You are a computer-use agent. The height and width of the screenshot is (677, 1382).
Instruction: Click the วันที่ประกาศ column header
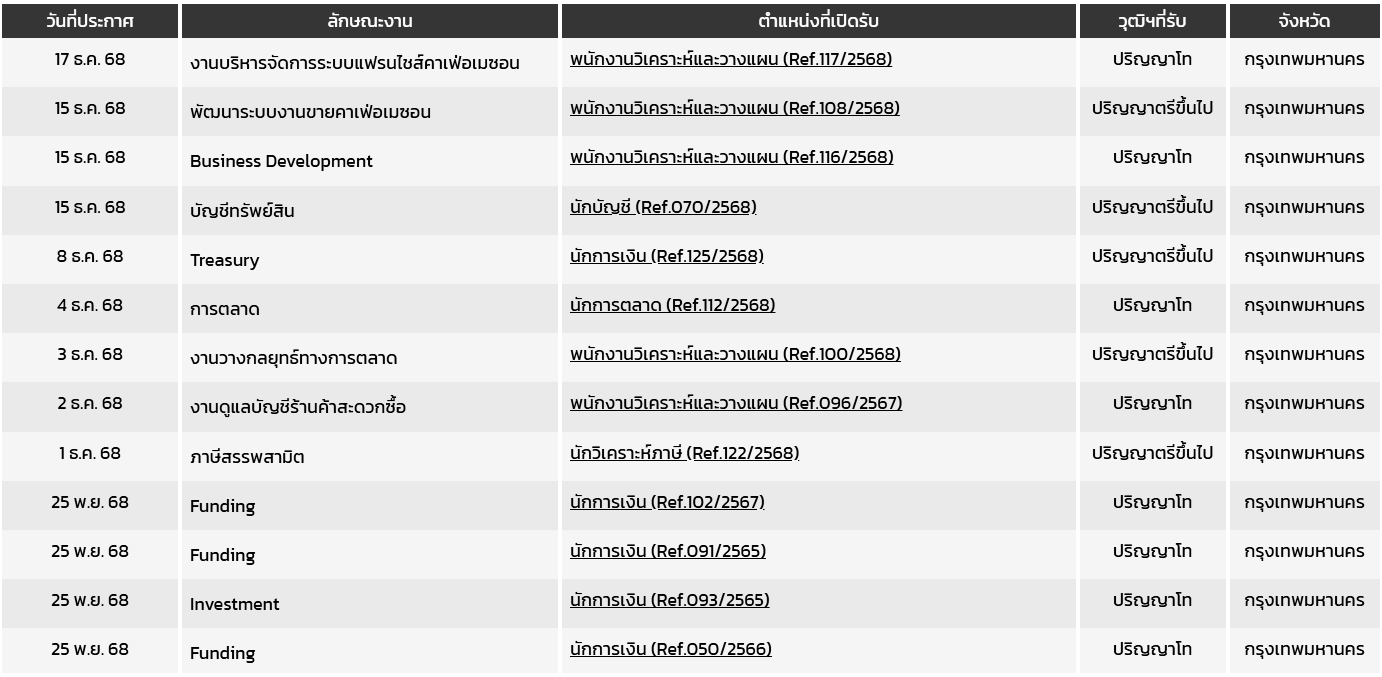point(90,21)
